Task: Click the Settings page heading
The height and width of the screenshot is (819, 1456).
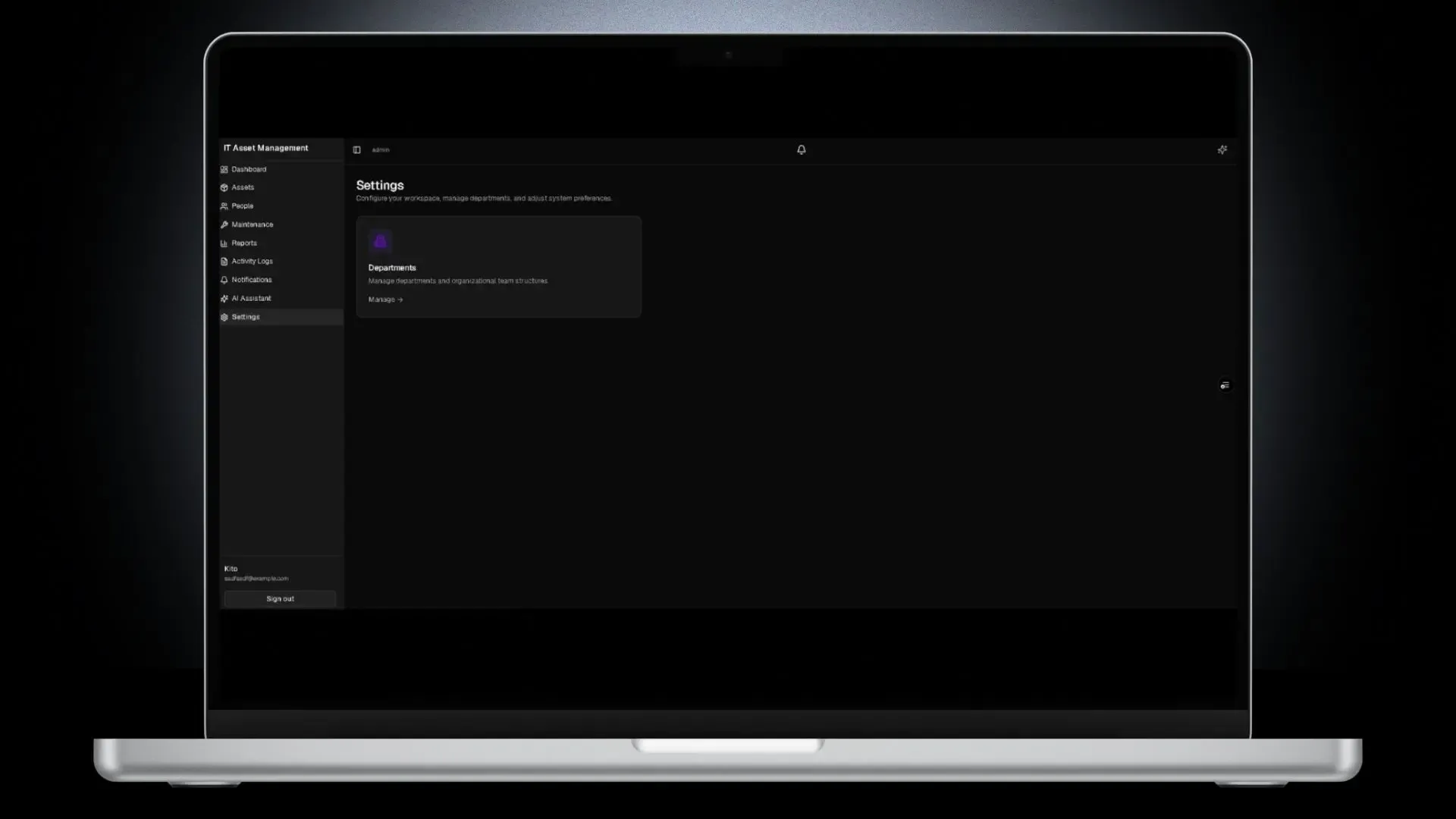Action: pyautogui.click(x=380, y=186)
